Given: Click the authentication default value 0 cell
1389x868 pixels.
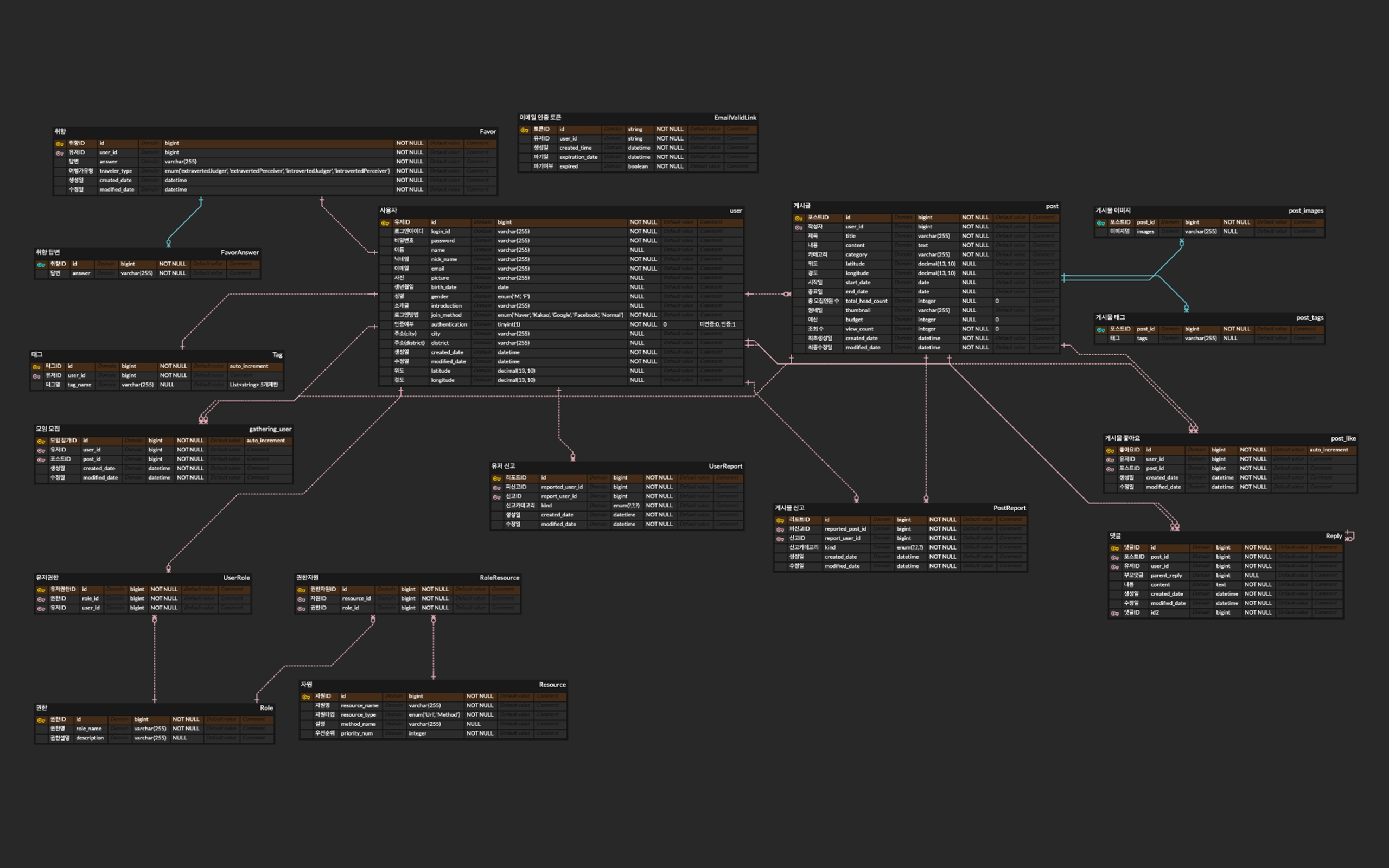Looking at the screenshot, I should [x=665, y=324].
